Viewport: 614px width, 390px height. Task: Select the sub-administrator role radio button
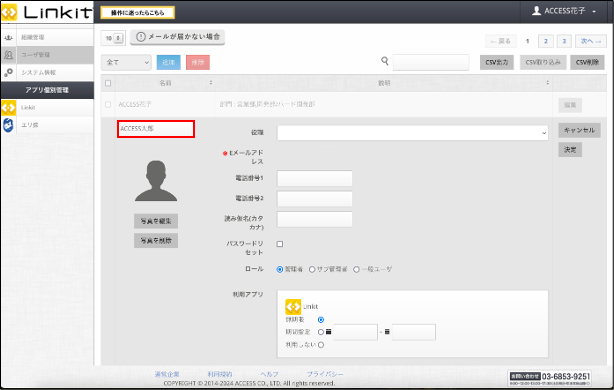click(312, 269)
